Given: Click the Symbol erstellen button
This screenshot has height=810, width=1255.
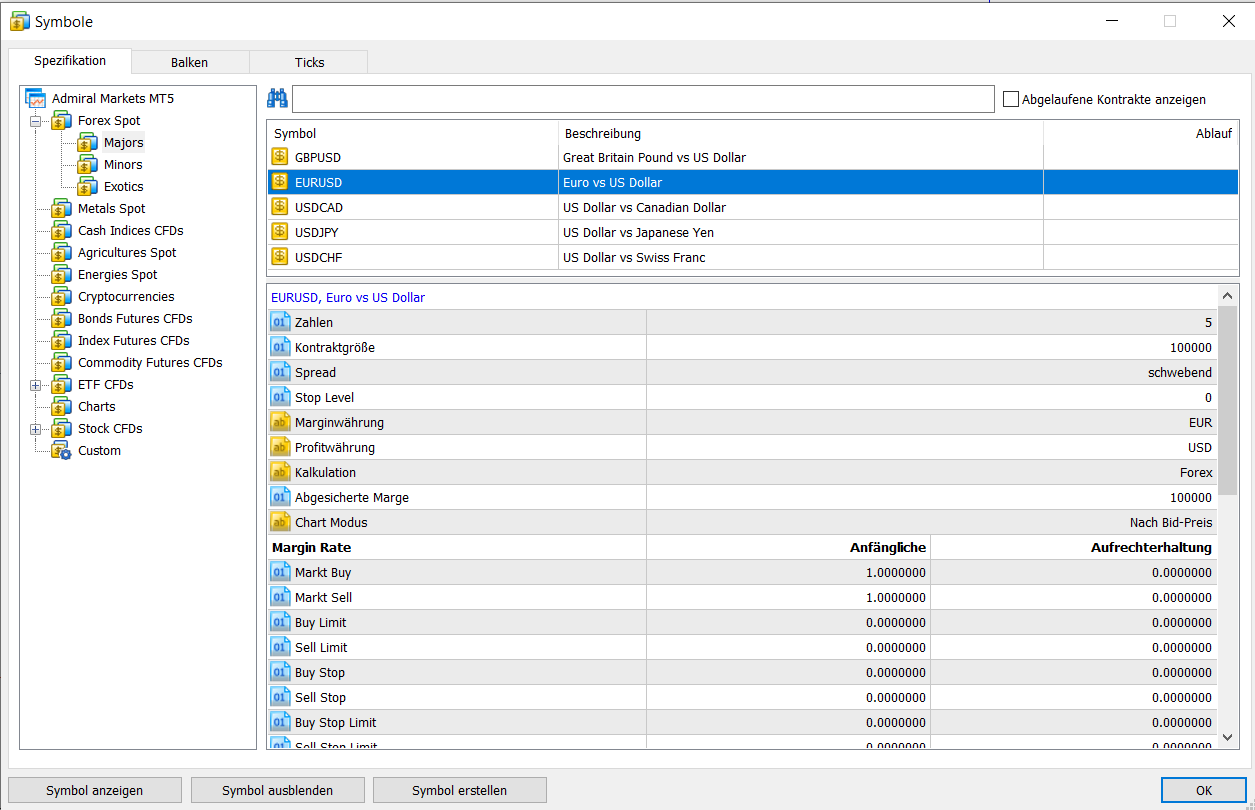Looking at the screenshot, I should 460,790.
